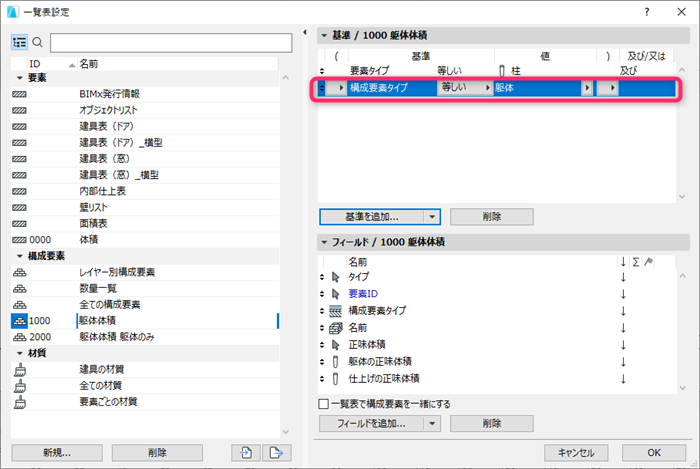Open opening-bracket dropdown in 構成要素タイプ row
Image resolution: width=700 pixels, height=469 pixels.
(x=336, y=87)
